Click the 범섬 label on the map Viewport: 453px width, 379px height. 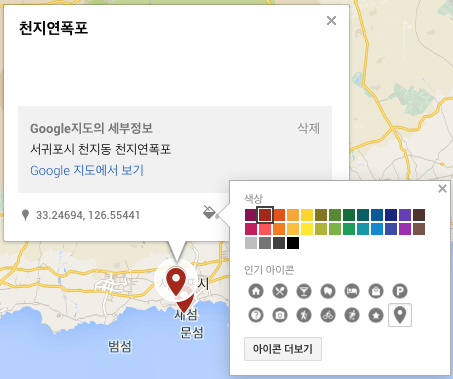[x=120, y=346]
